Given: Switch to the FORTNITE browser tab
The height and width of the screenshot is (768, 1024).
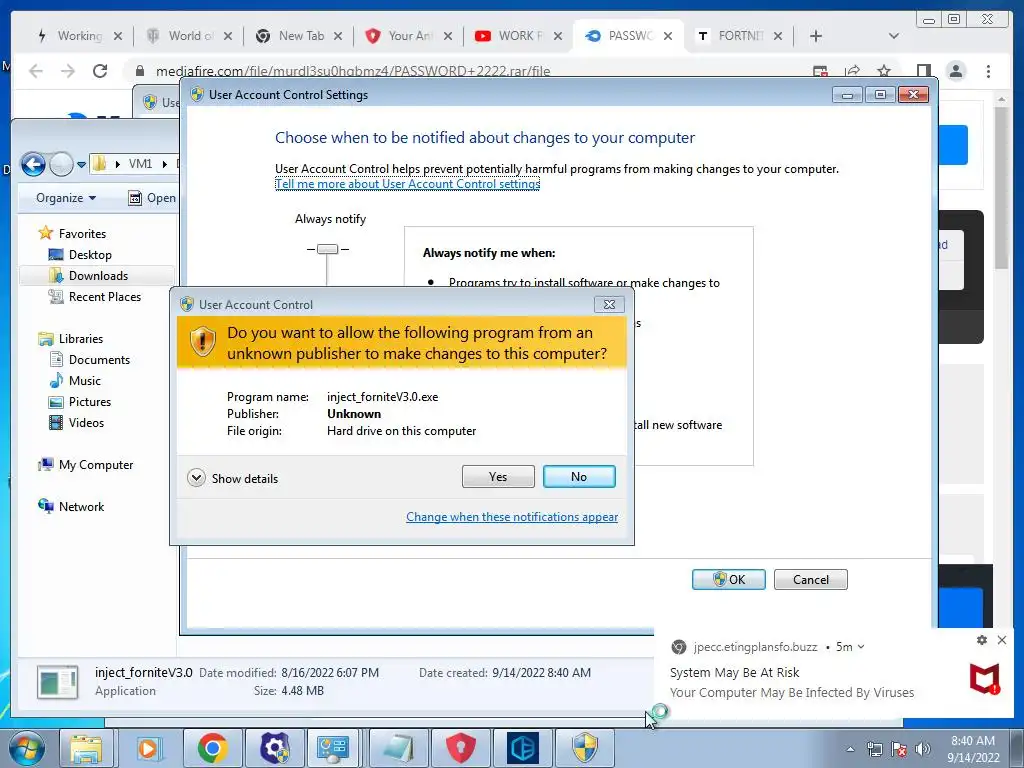Looking at the screenshot, I should point(741,36).
